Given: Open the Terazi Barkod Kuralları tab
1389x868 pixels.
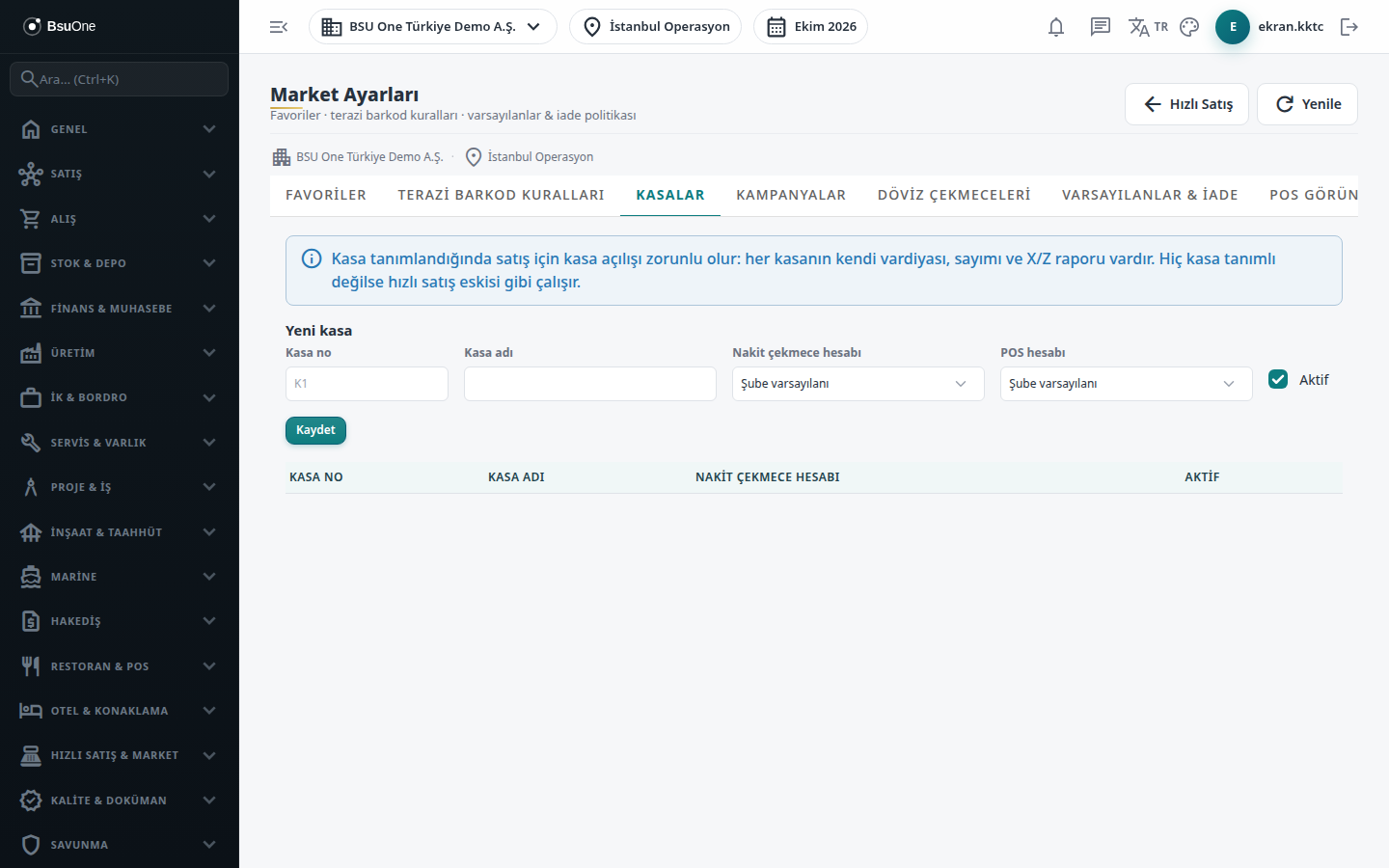Looking at the screenshot, I should [x=502, y=195].
